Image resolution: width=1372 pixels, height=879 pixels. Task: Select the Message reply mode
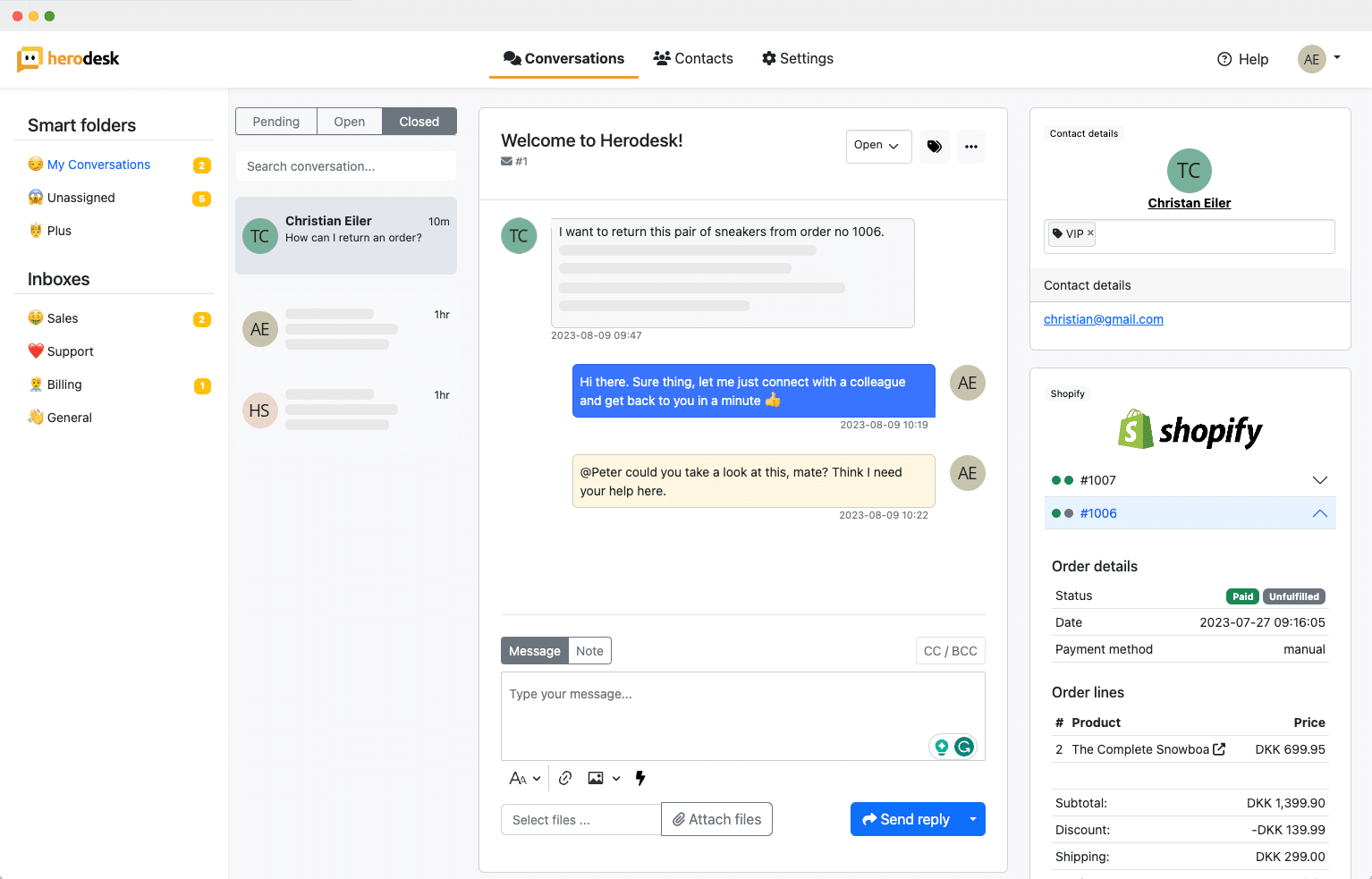535,651
